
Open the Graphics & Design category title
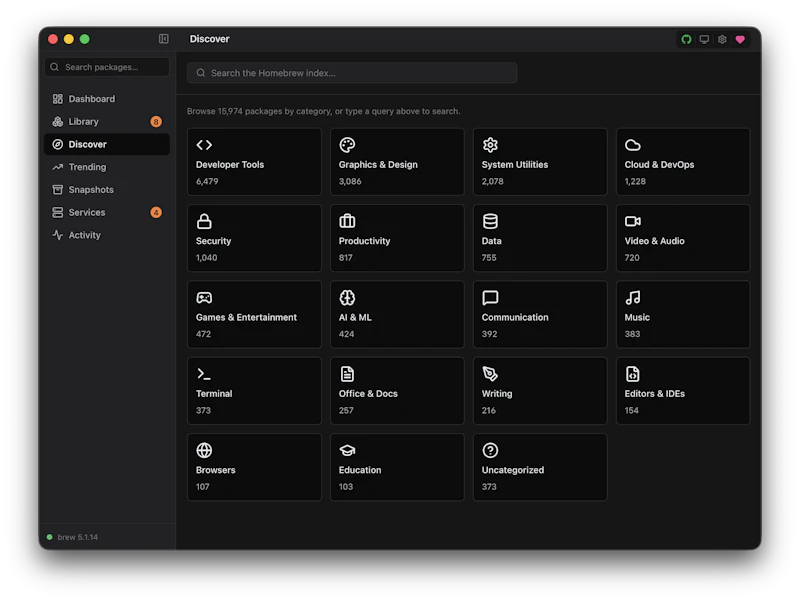(x=378, y=165)
